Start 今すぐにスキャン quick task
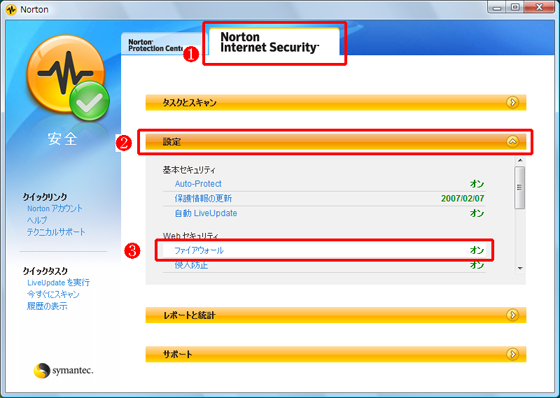This screenshot has height=398, width=560. coord(53,294)
